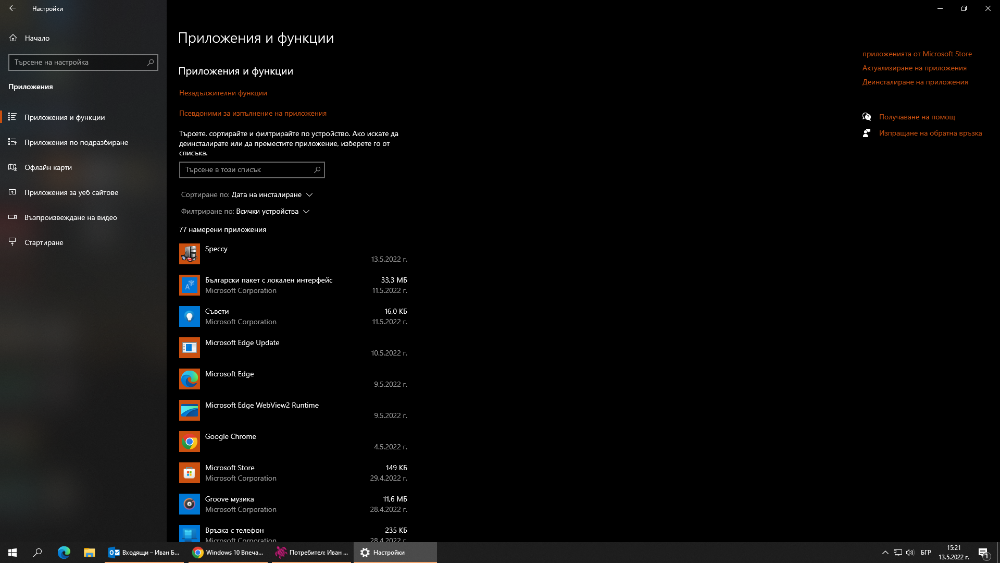Open Псевдоними за изпълнение на приложения link

click(x=253, y=113)
